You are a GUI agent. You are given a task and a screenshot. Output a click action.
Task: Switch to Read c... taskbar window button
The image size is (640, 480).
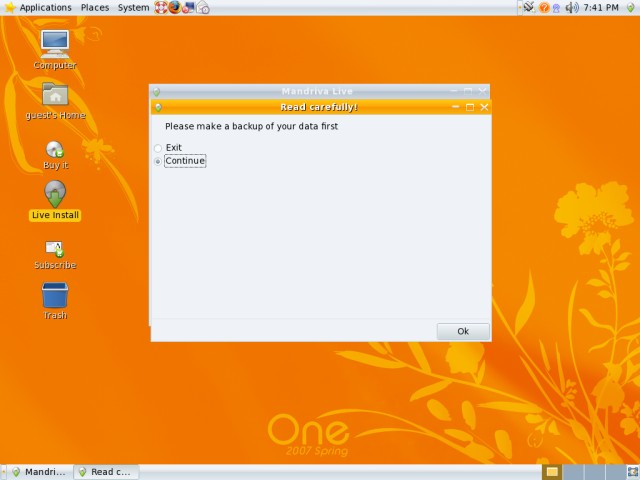click(107, 472)
